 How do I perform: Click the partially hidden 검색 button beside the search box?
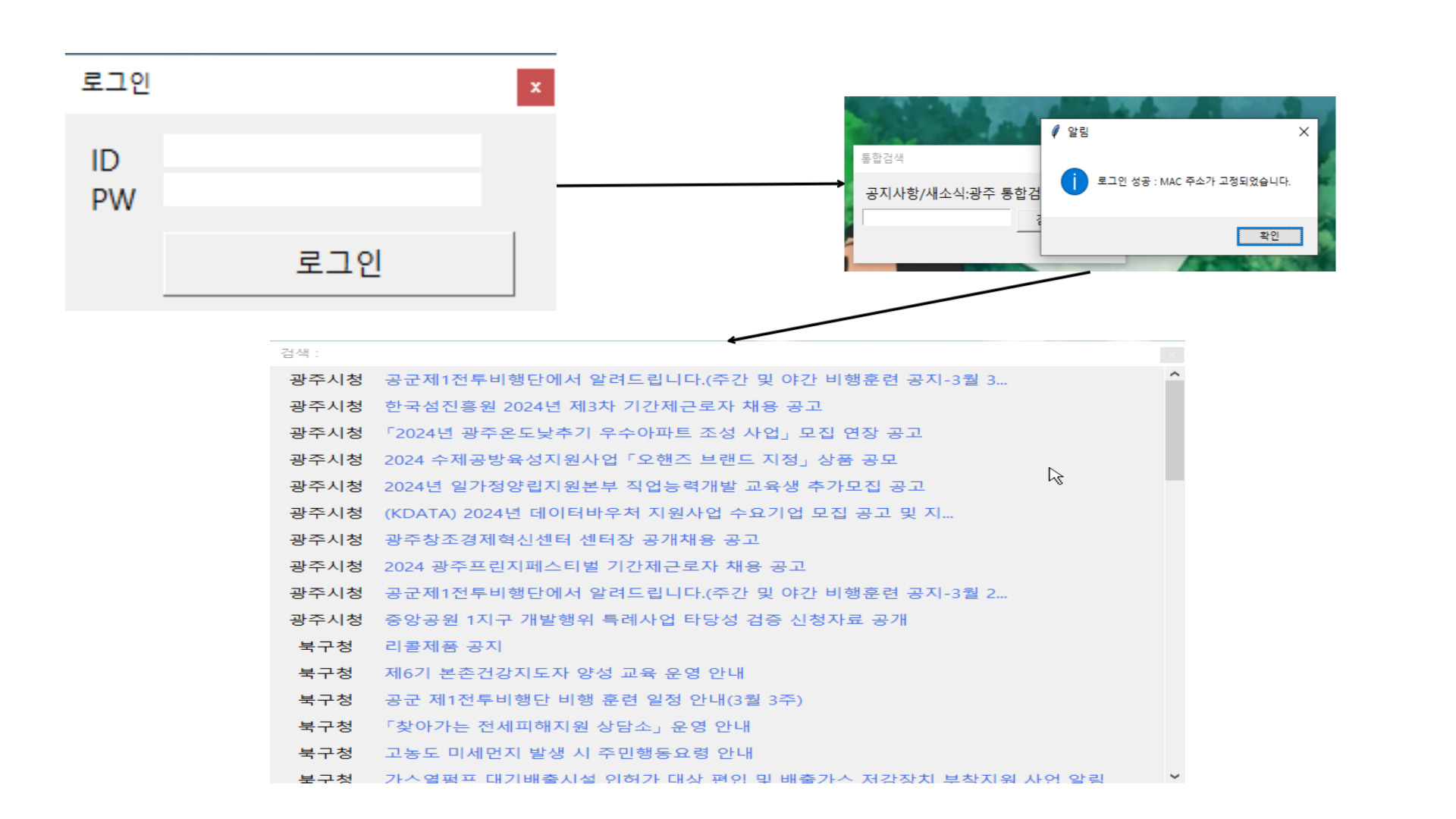click(1035, 219)
